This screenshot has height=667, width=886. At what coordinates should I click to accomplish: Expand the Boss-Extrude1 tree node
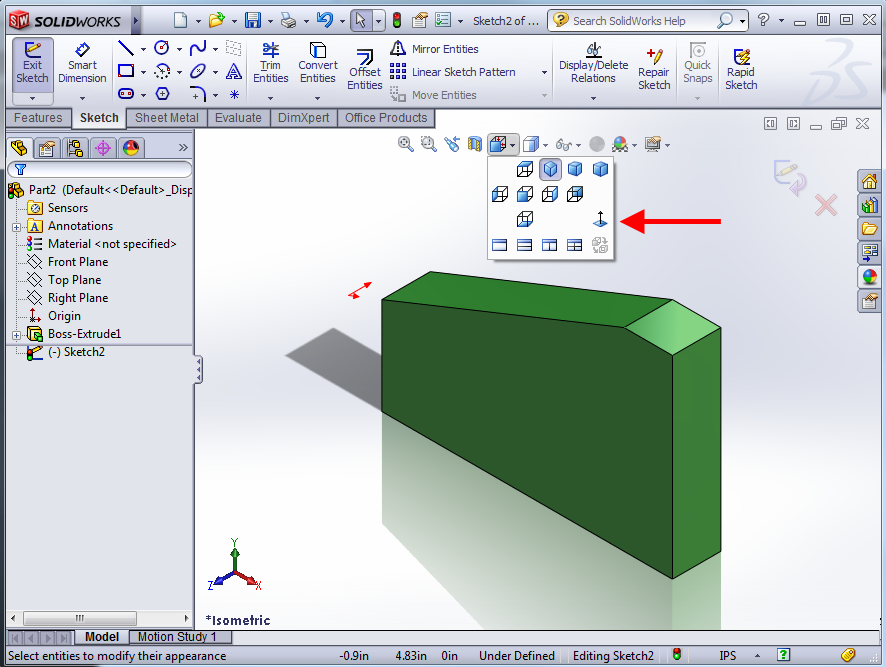click(17, 334)
